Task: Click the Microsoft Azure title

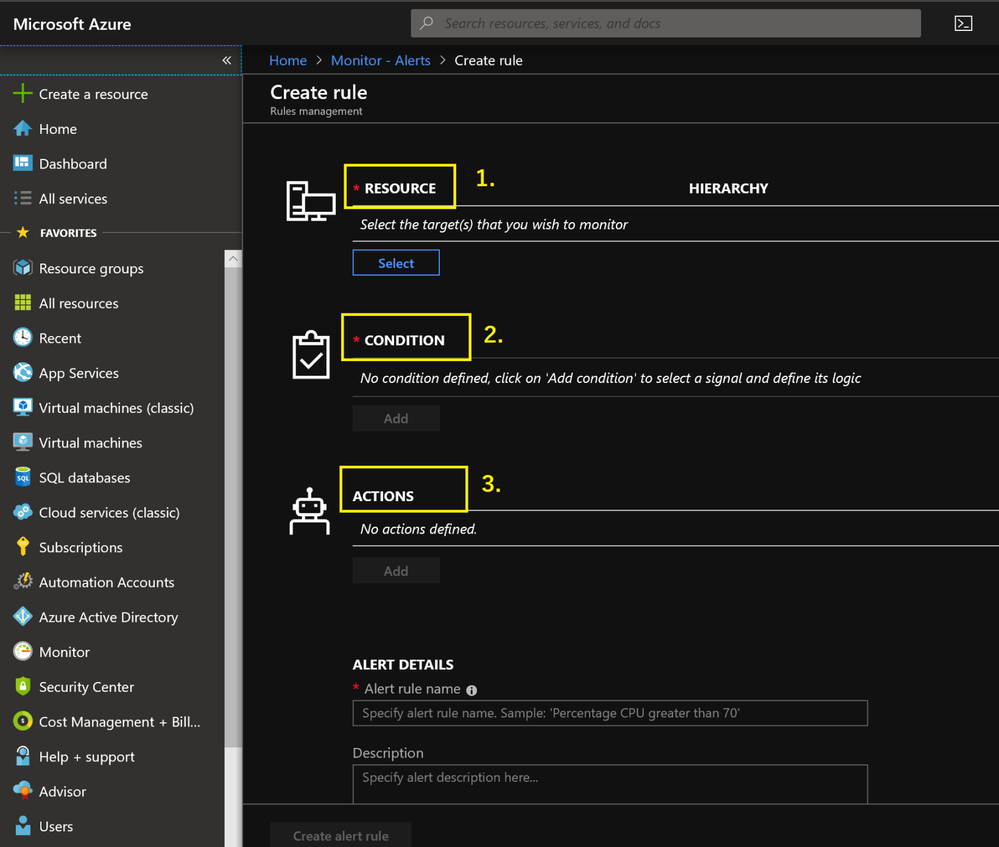Action: pyautogui.click(x=72, y=24)
